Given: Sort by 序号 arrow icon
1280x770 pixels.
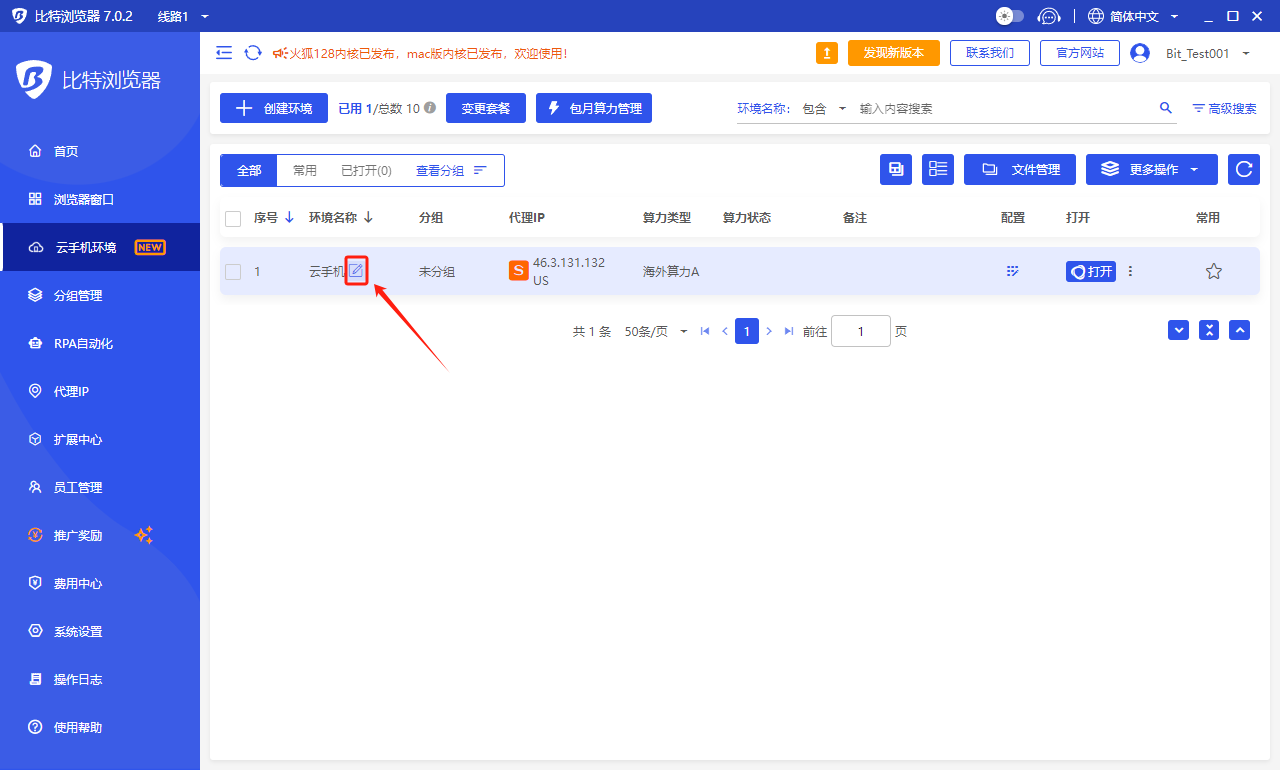Looking at the screenshot, I should 290,218.
